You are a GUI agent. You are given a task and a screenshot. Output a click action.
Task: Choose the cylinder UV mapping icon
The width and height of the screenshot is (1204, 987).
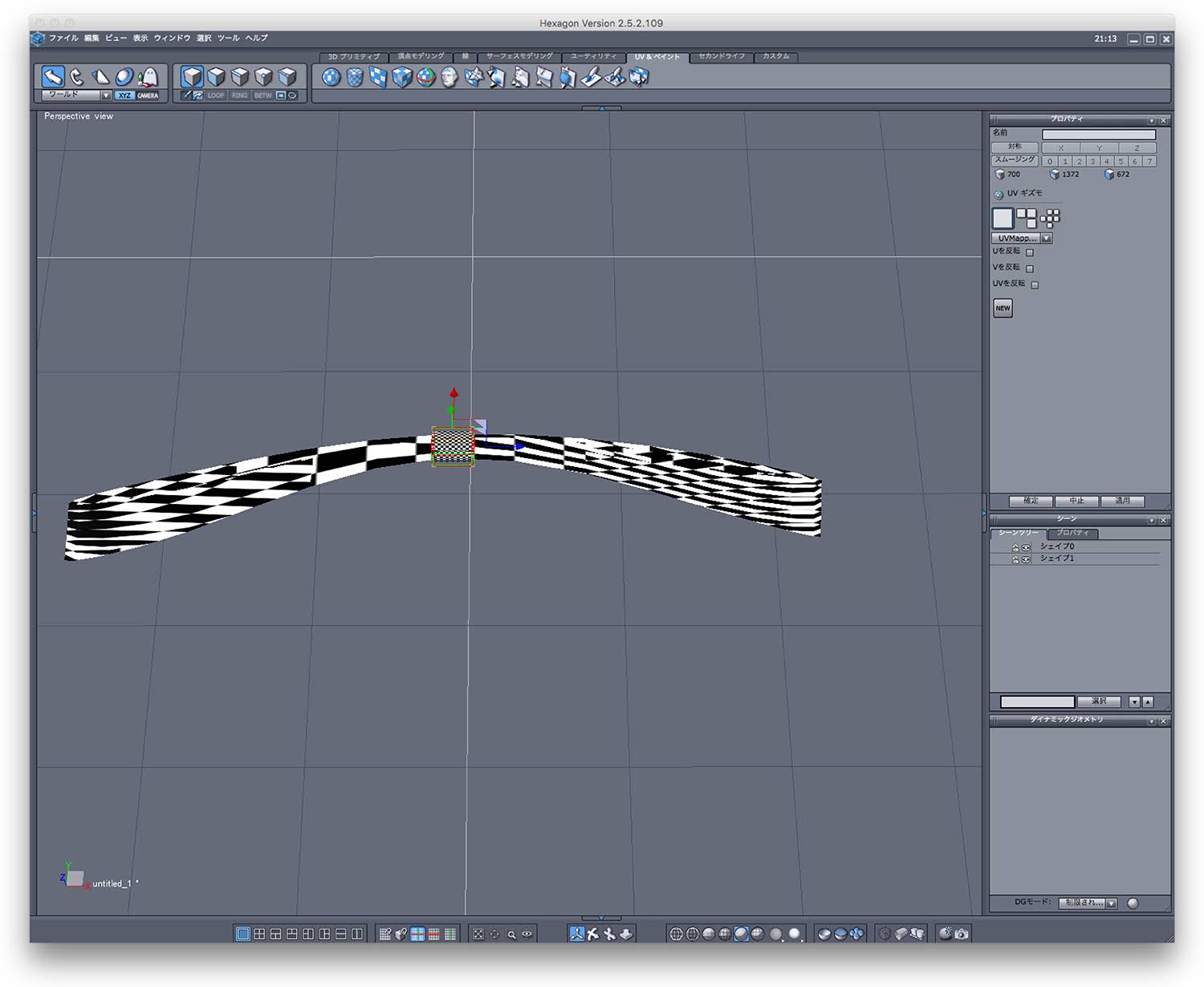point(355,77)
